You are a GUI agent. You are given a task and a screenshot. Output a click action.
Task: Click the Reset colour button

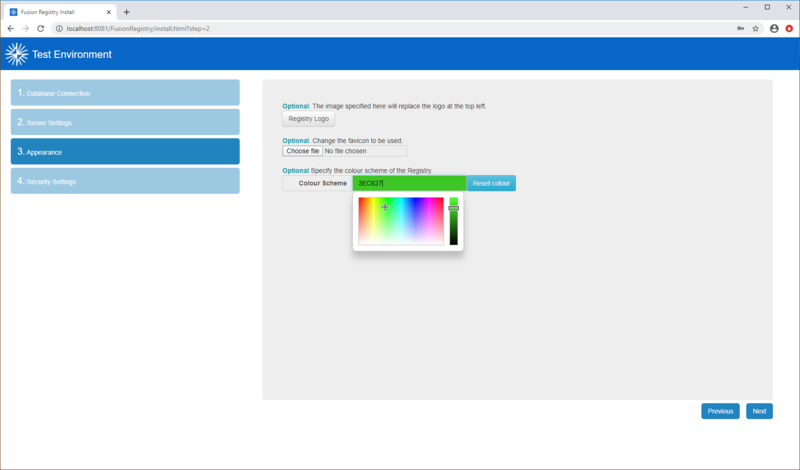(491, 183)
